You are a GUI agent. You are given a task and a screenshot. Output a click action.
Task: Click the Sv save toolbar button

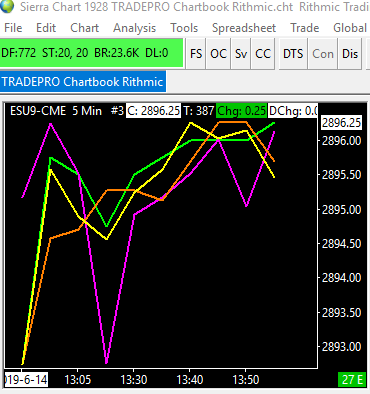(x=241, y=54)
